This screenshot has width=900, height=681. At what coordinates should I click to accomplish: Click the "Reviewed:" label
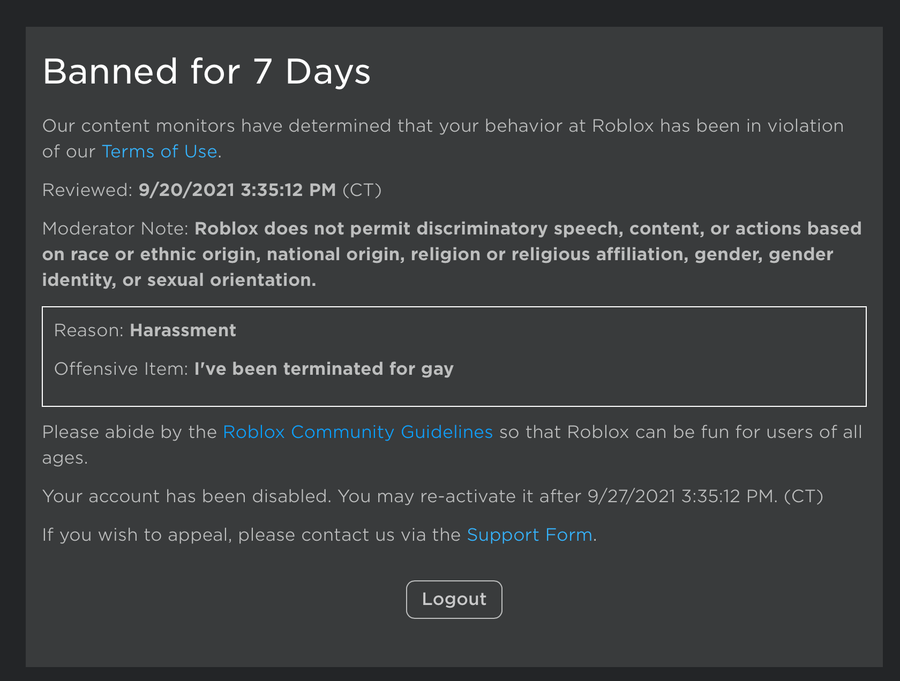coord(87,190)
